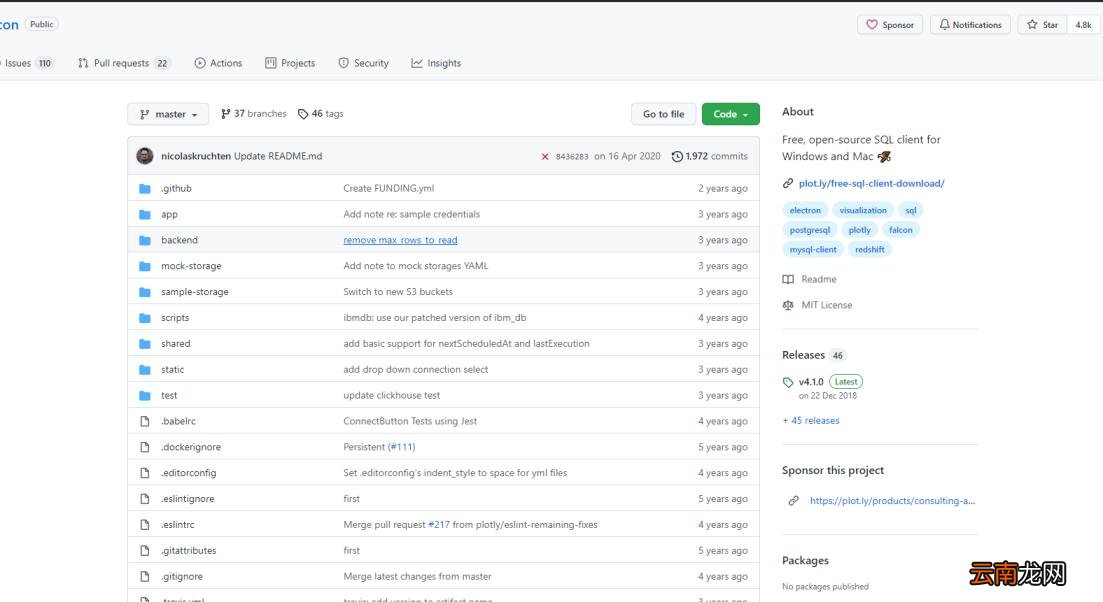The width and height of the screenshot is (1103, 602).
Task: Click the scripts folder icon
Action: [145, 318]
